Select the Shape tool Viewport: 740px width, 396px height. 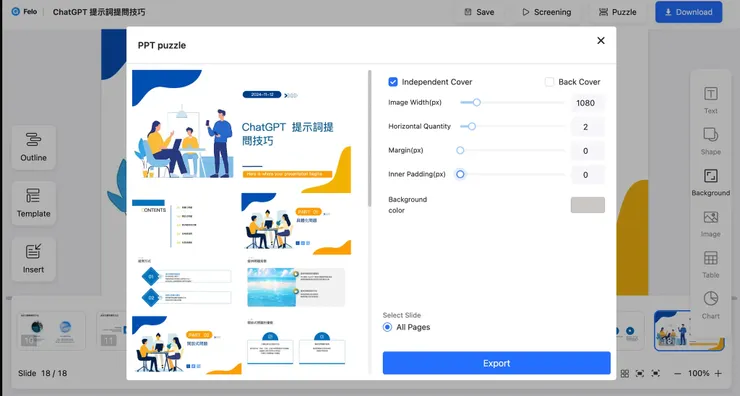(711, 141)
